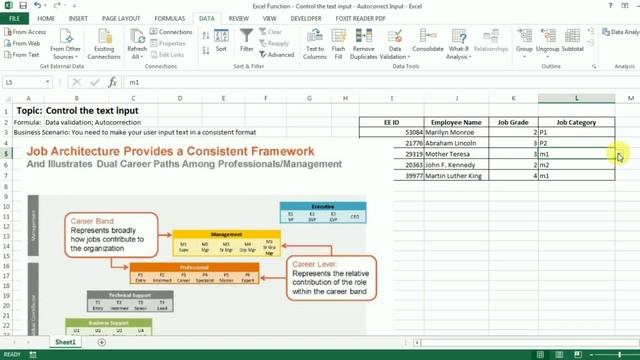Open Consolidate tool

coord(428,40)
